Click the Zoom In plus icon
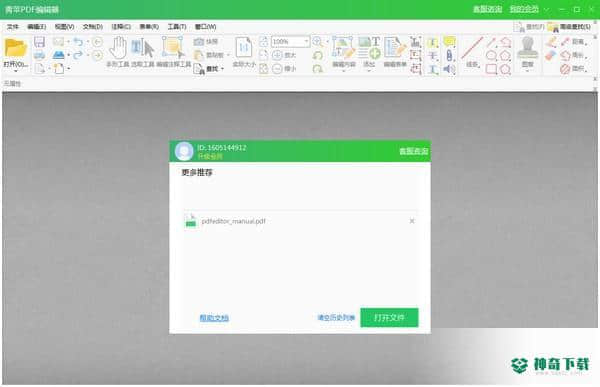The width and height of the screenshot is (600, 387). pos(277,55)
